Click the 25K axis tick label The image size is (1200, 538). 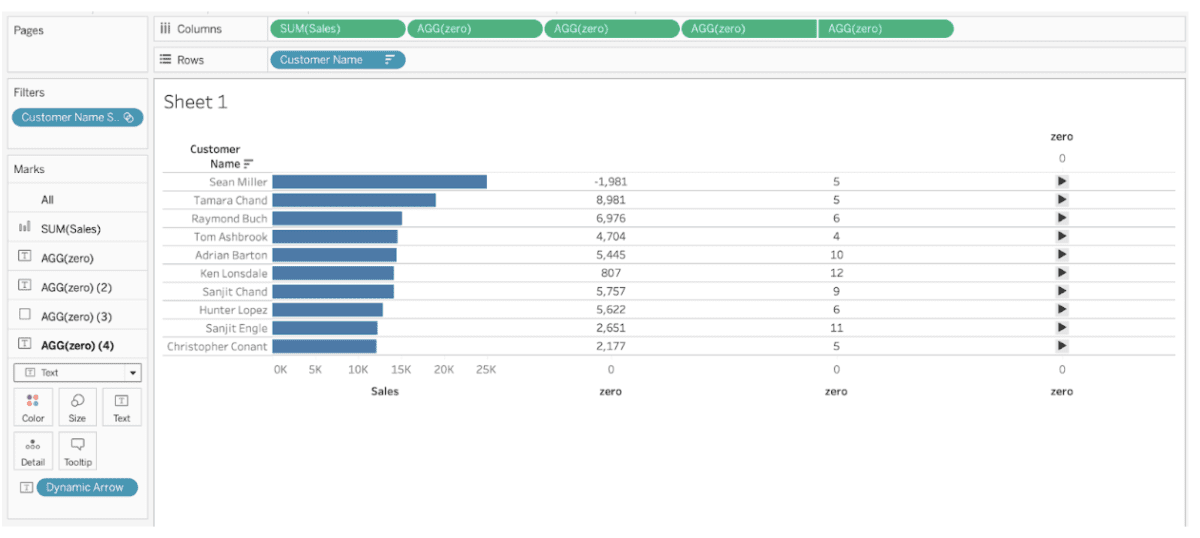point(485,370)
